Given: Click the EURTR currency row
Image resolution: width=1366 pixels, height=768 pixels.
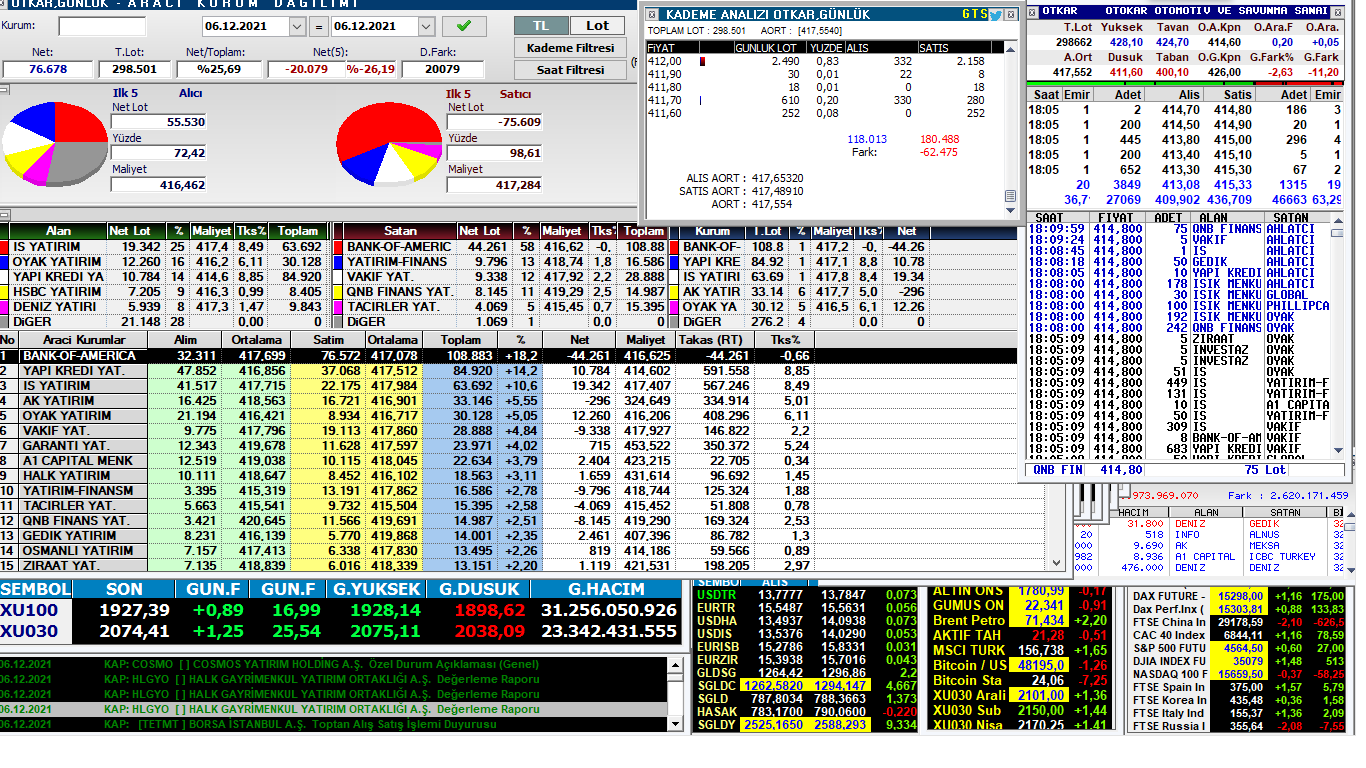Looking at the screenshot, I should [807, 607].
